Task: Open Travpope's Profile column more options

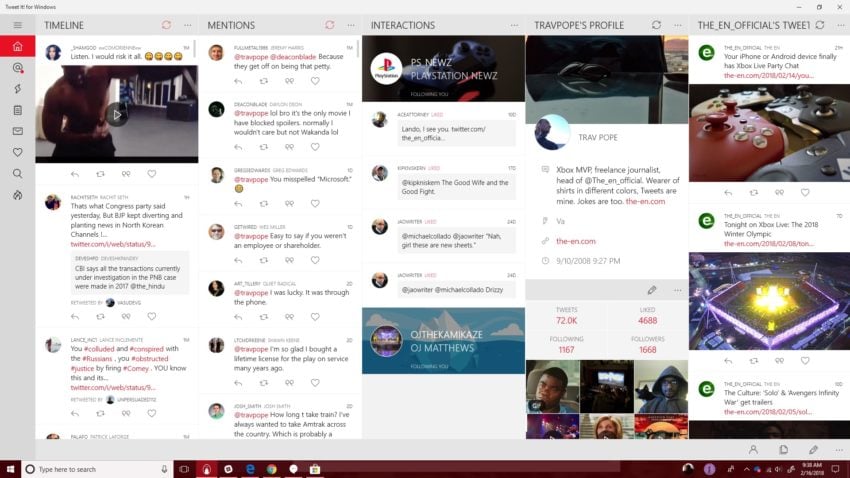Action: [x=678, y=25]
